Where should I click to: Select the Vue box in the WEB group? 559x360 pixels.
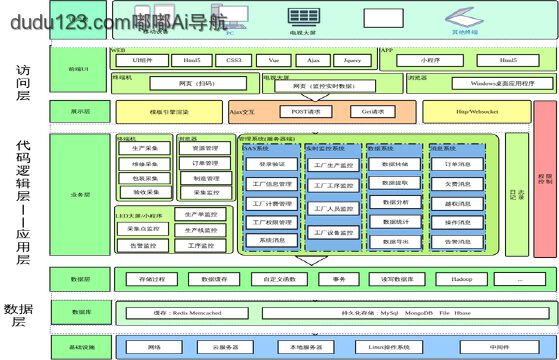[x=273, y=60]
